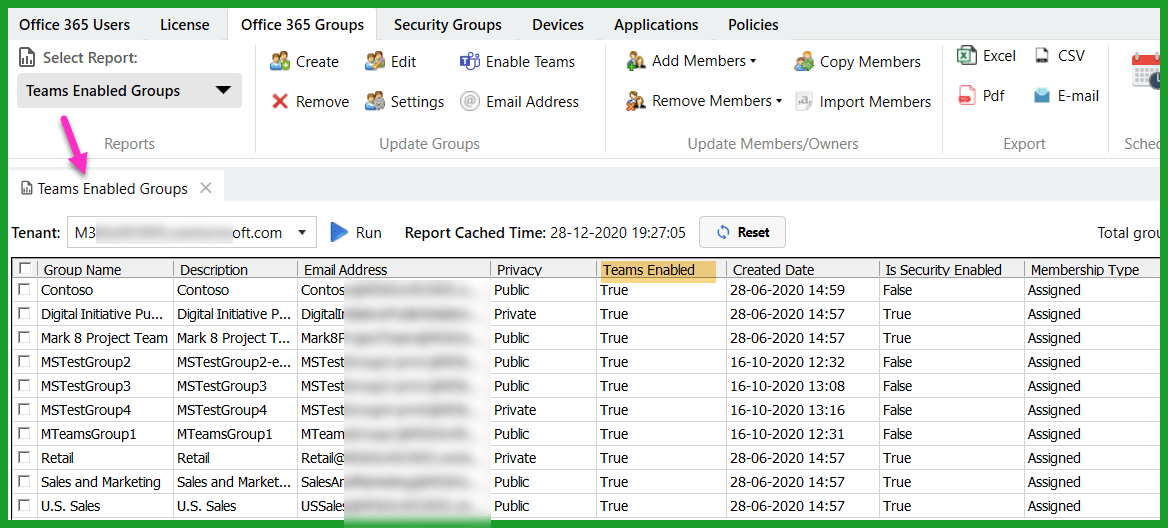Open the Add Members dropdown arrow
The image size is (1168, 528).
753,61
